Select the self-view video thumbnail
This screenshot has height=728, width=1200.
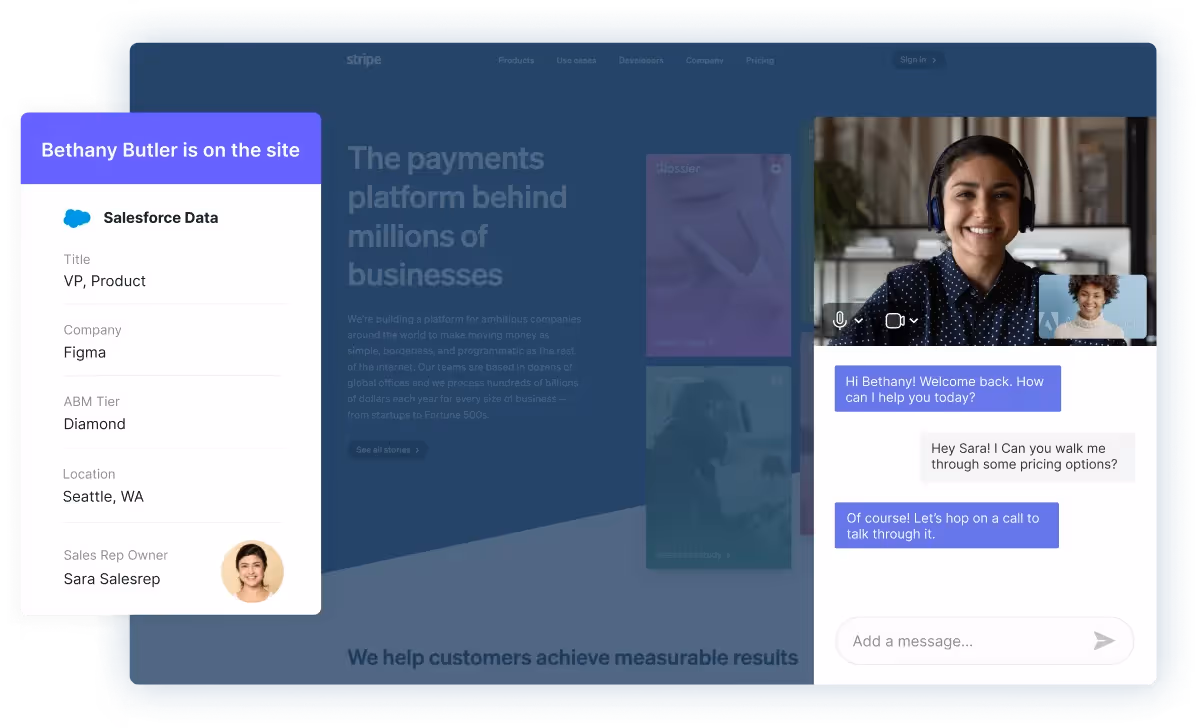pos(1093,307)
